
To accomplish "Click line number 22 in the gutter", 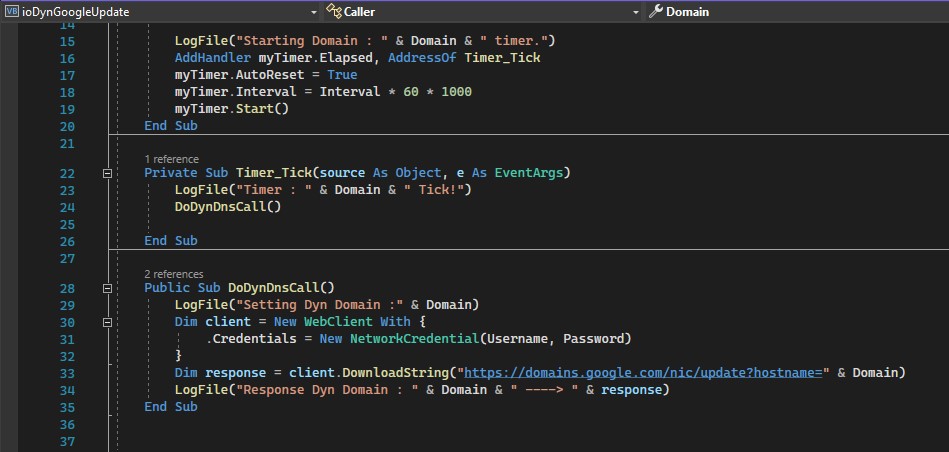I will pyautogui.click(x=68, y=174).
